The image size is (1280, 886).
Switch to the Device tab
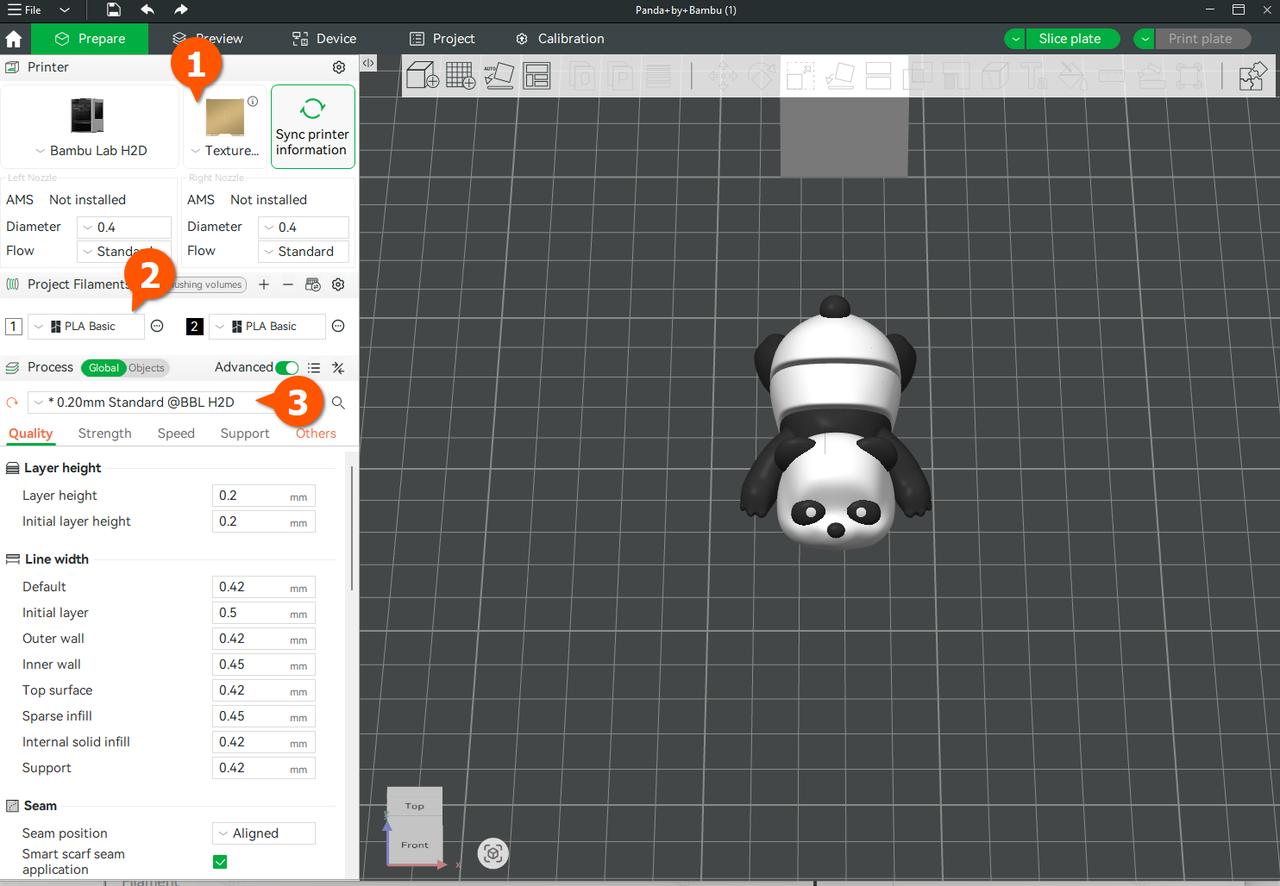click(x=324, y=39)
